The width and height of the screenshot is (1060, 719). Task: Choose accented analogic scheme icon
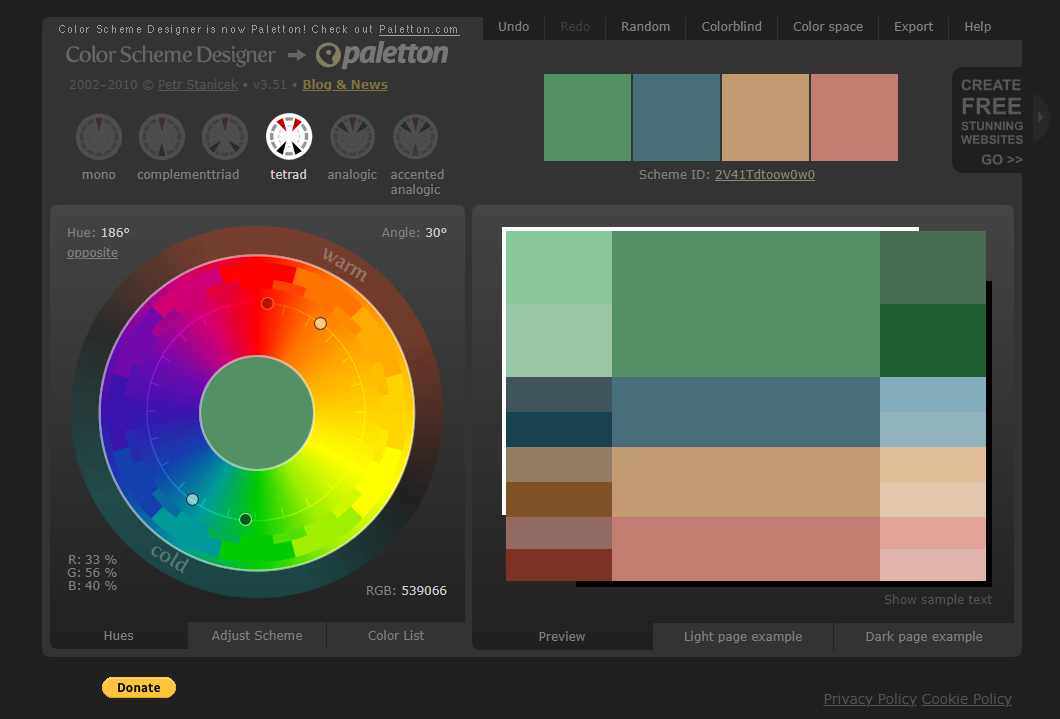416,137
